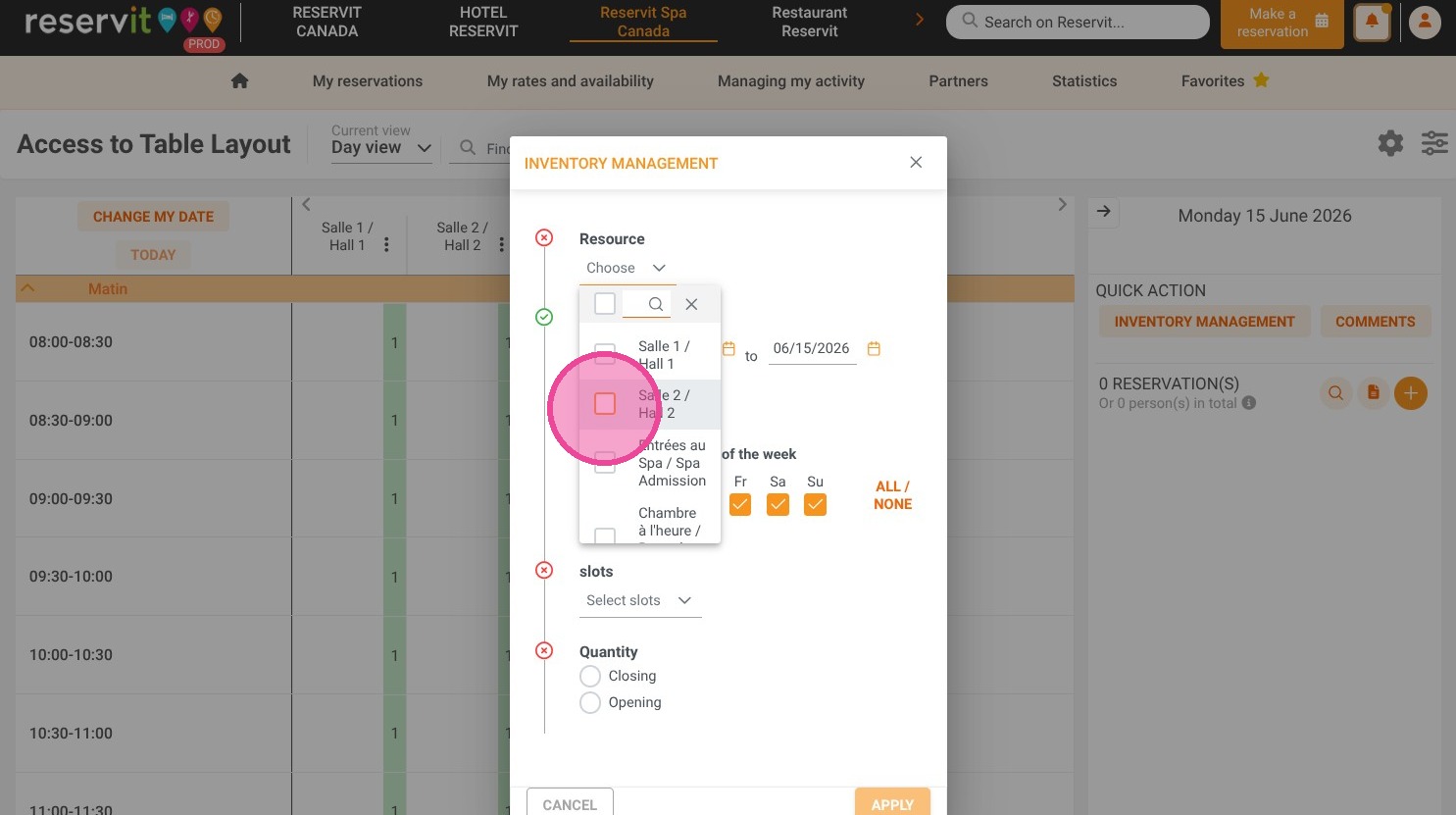Image resolution: width=1456 pixels, height=815 pixels.
Task: Click the Find search magnifier icon
Action: pos(468,148)
